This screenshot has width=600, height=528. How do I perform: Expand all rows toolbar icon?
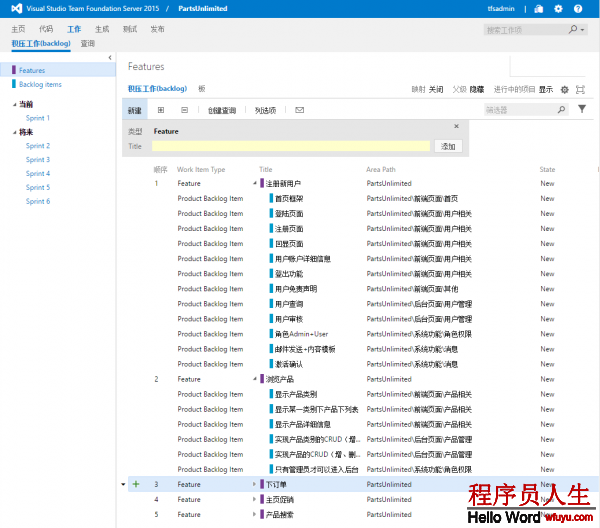161,110
